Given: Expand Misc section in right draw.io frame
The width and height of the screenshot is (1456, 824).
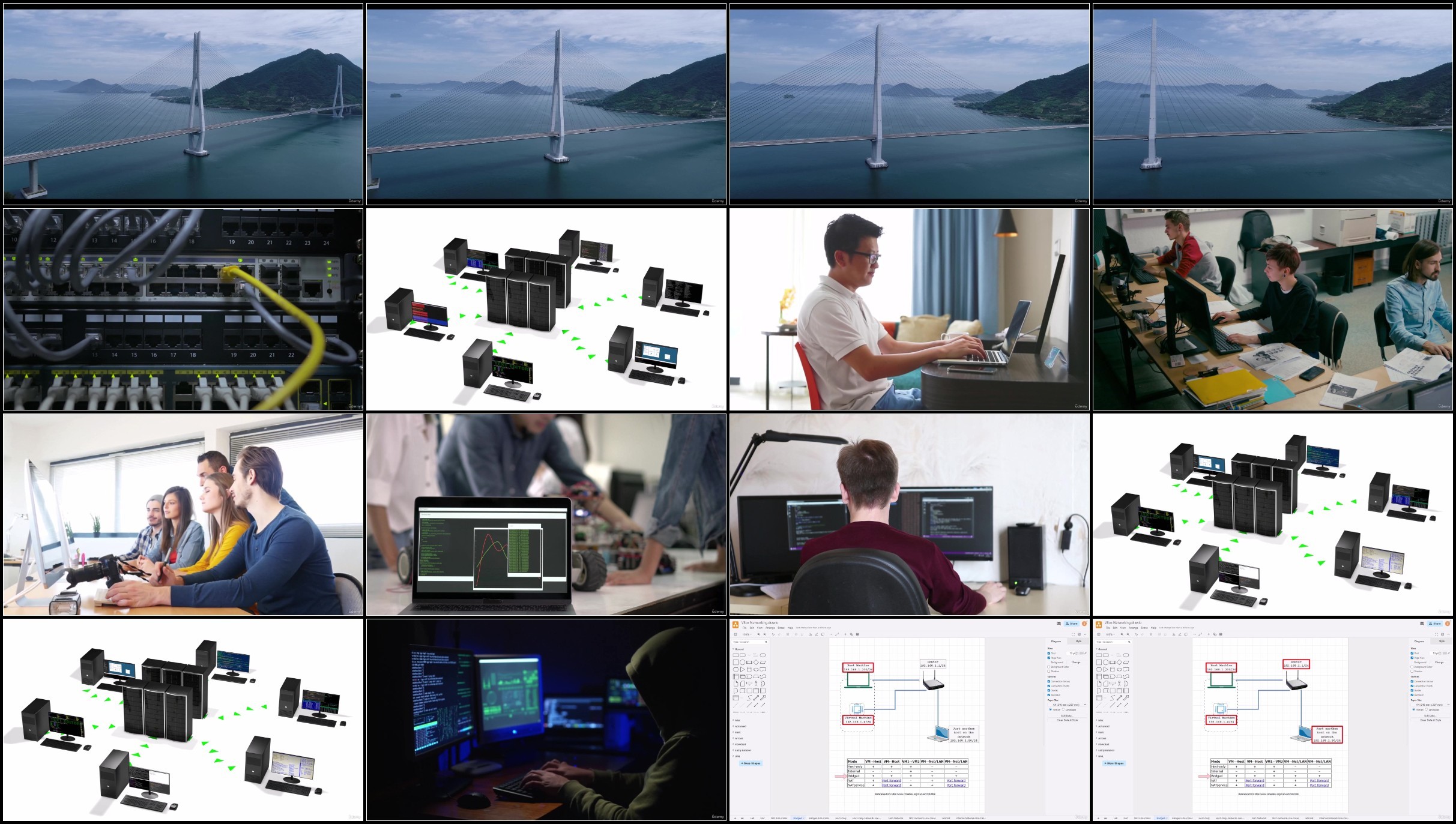Looking at the screenshot, I should click(x=1101, y=720).
